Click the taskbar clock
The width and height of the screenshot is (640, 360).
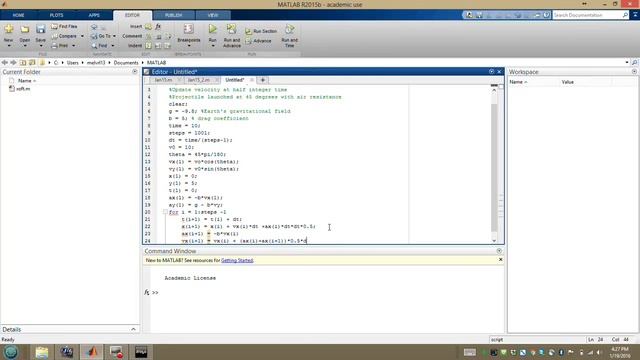[620, 352]
